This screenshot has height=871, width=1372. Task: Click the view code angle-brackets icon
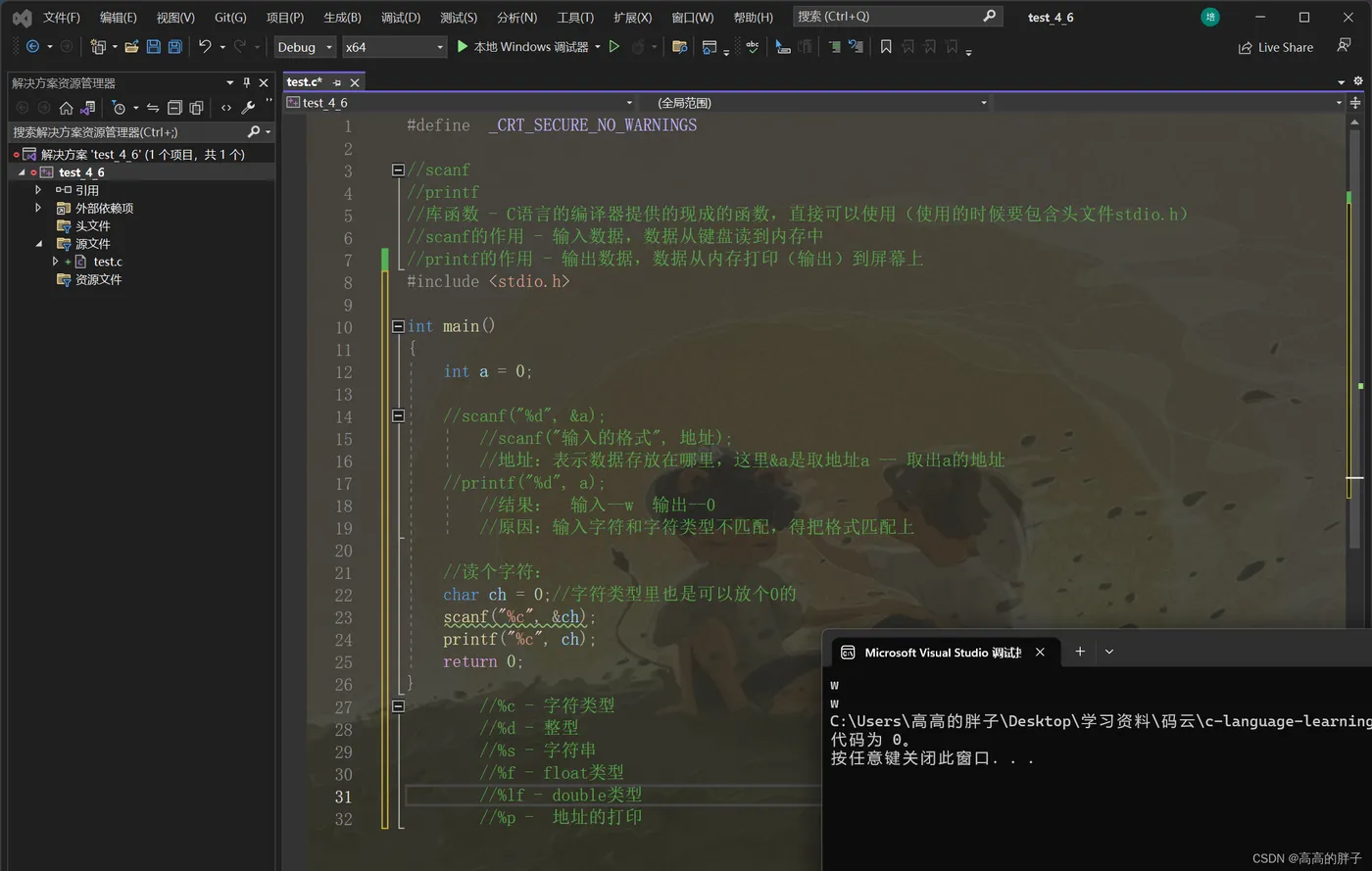click(226, 108)
